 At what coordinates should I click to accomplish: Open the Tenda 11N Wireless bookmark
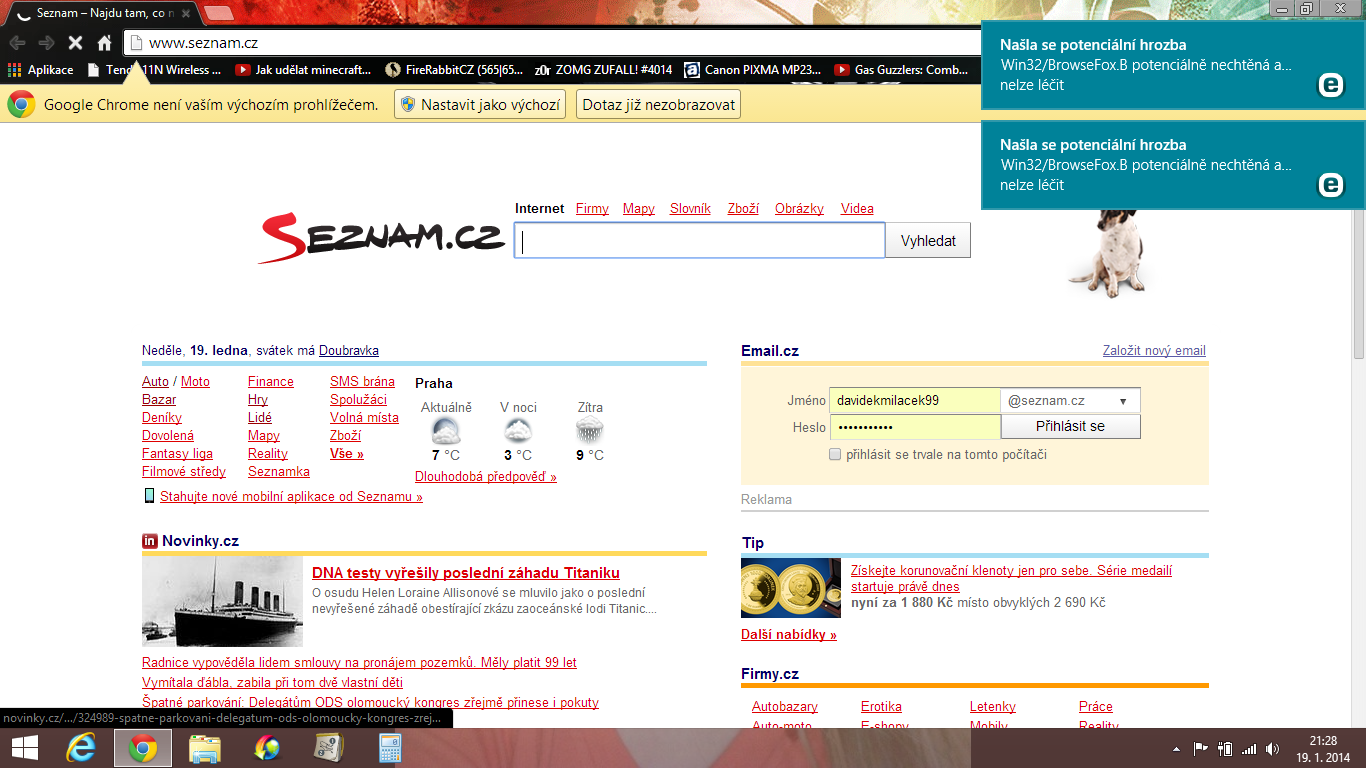[155, 70]
